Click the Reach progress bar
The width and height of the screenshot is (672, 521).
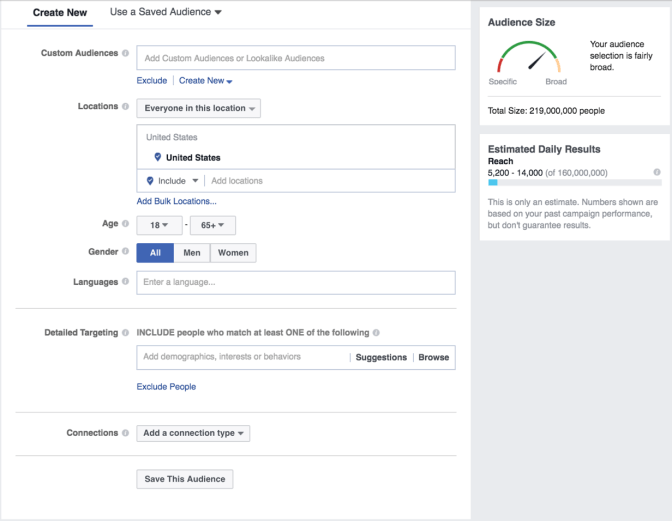pyautogui.click(x=575, y=183)
